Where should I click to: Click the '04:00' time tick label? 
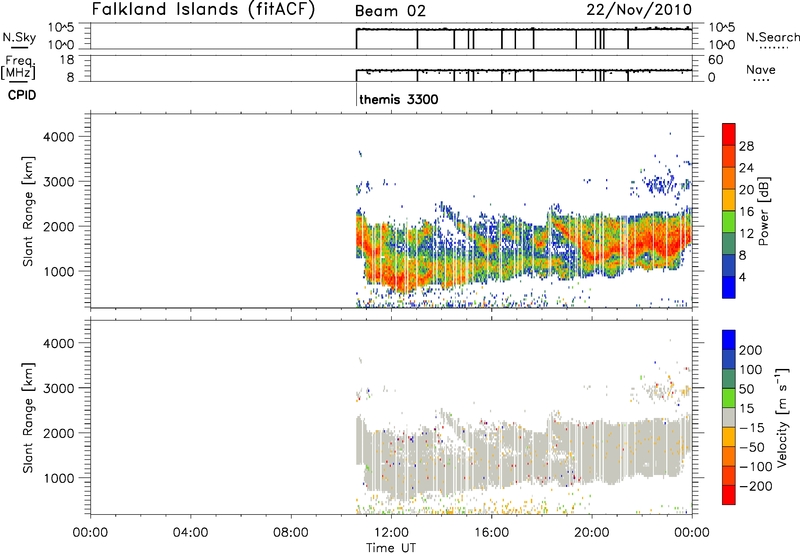click(190, 533)
